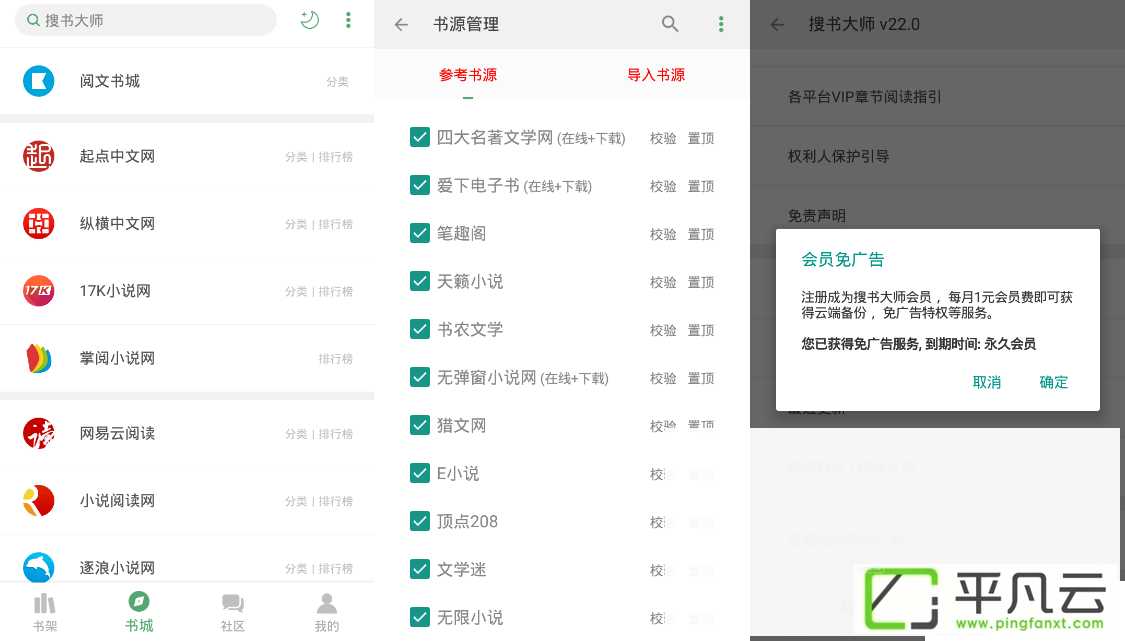
Task: Switch to the 导入书源 tab
Action: [656, 75]
